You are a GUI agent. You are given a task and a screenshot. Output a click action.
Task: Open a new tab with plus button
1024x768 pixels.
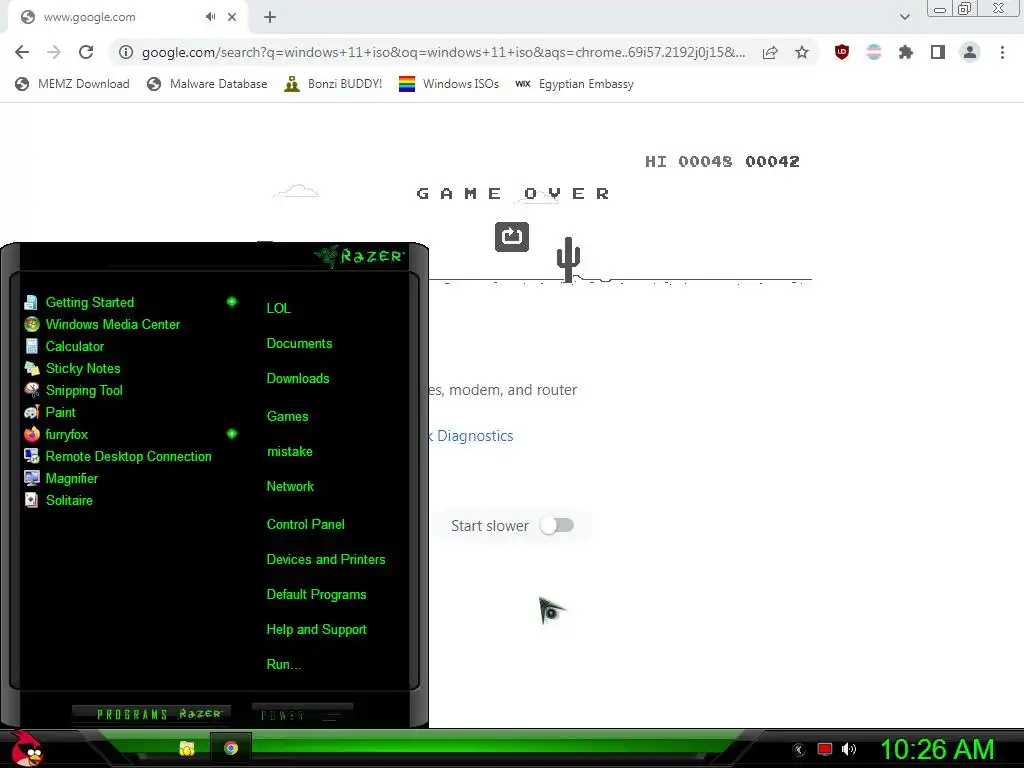[270, 17]
